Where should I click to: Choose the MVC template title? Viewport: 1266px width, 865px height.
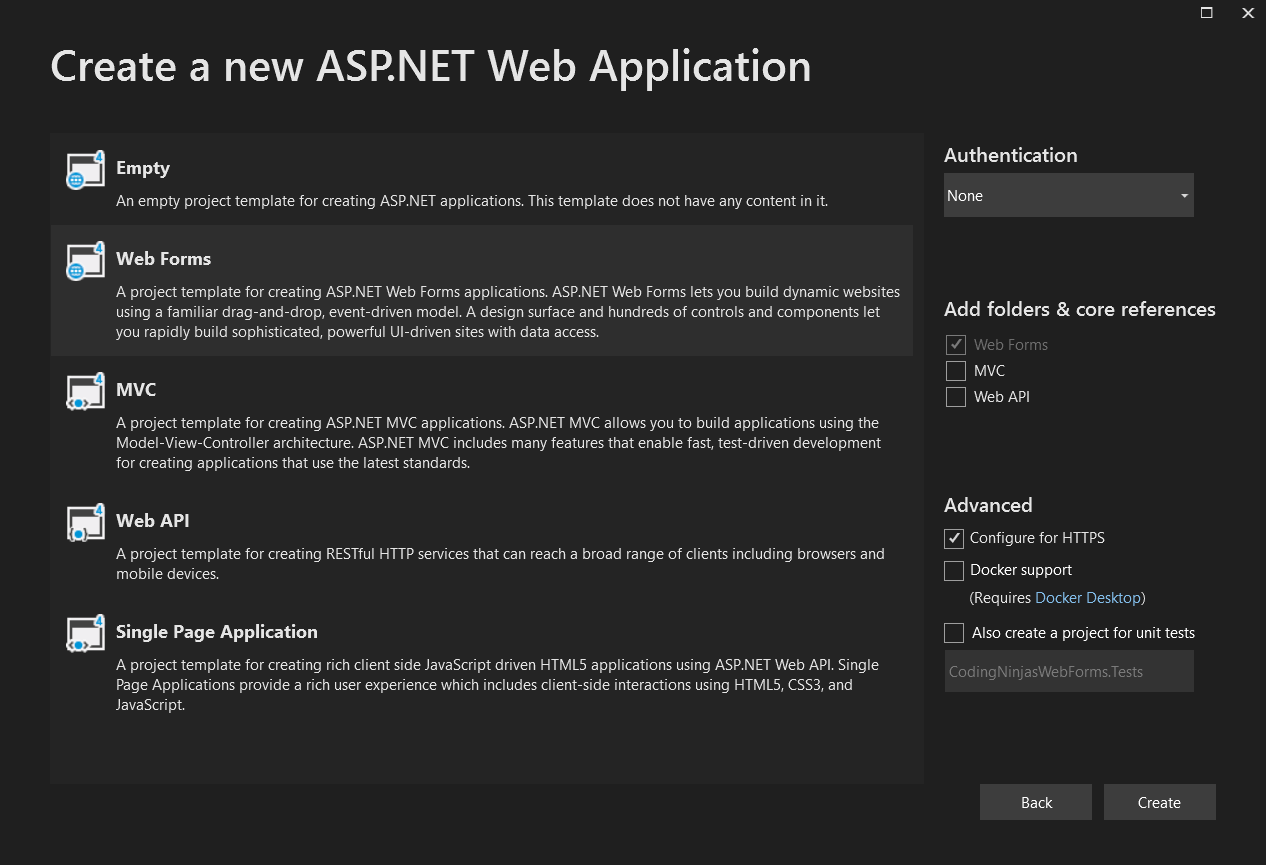[136, 389]
